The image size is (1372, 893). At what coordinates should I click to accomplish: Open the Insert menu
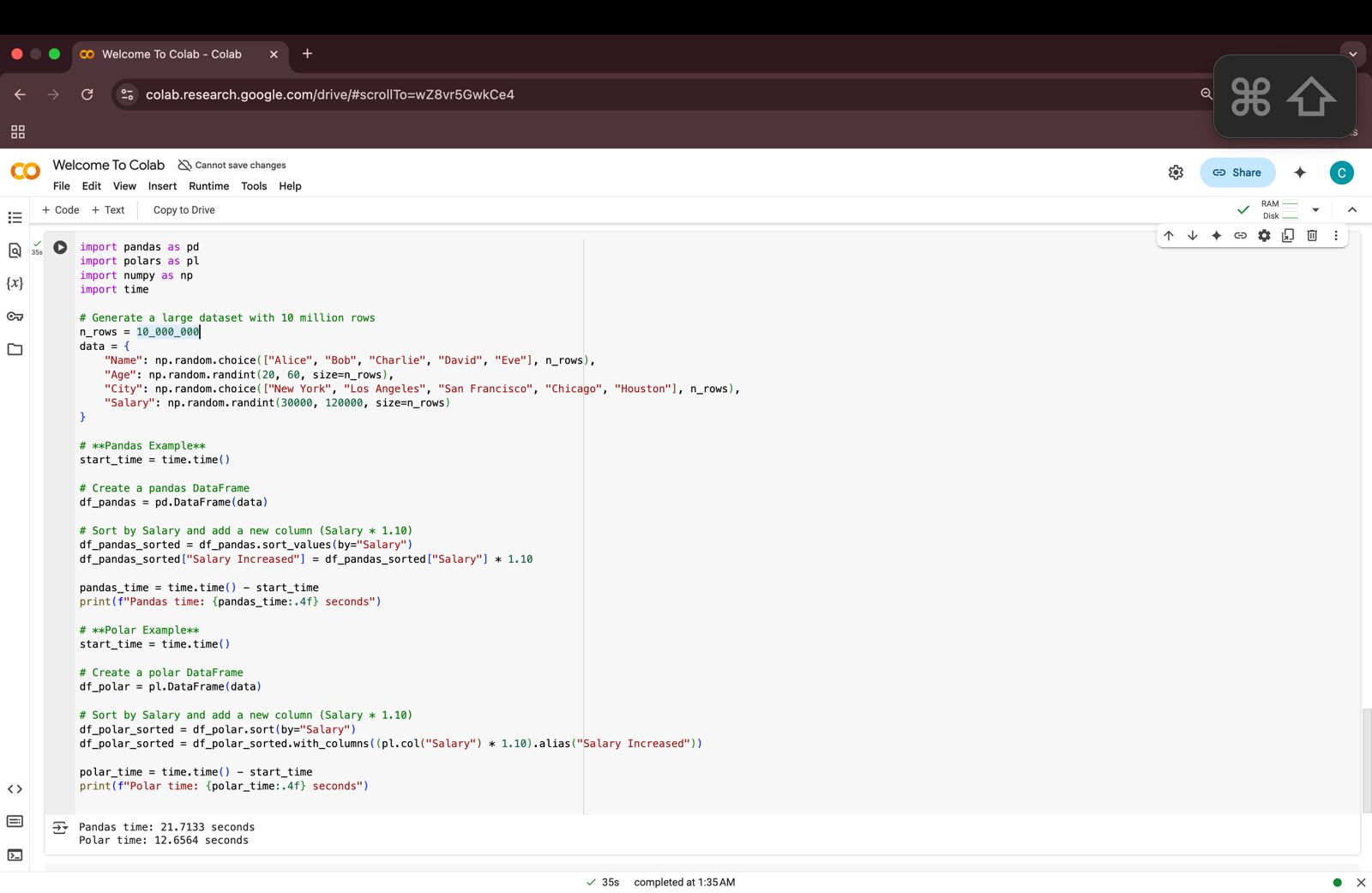(x=162, y=186)
